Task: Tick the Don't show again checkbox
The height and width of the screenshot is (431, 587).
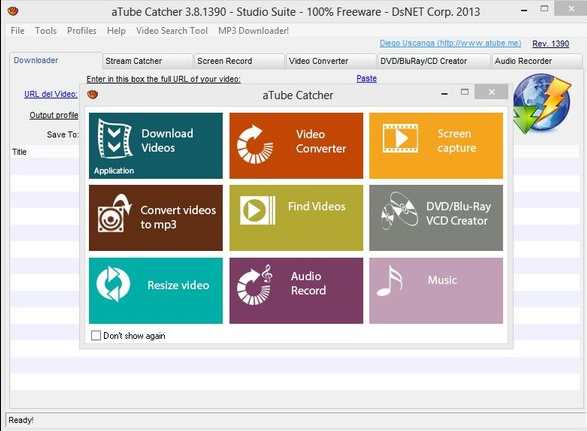Action: point(96,336)
